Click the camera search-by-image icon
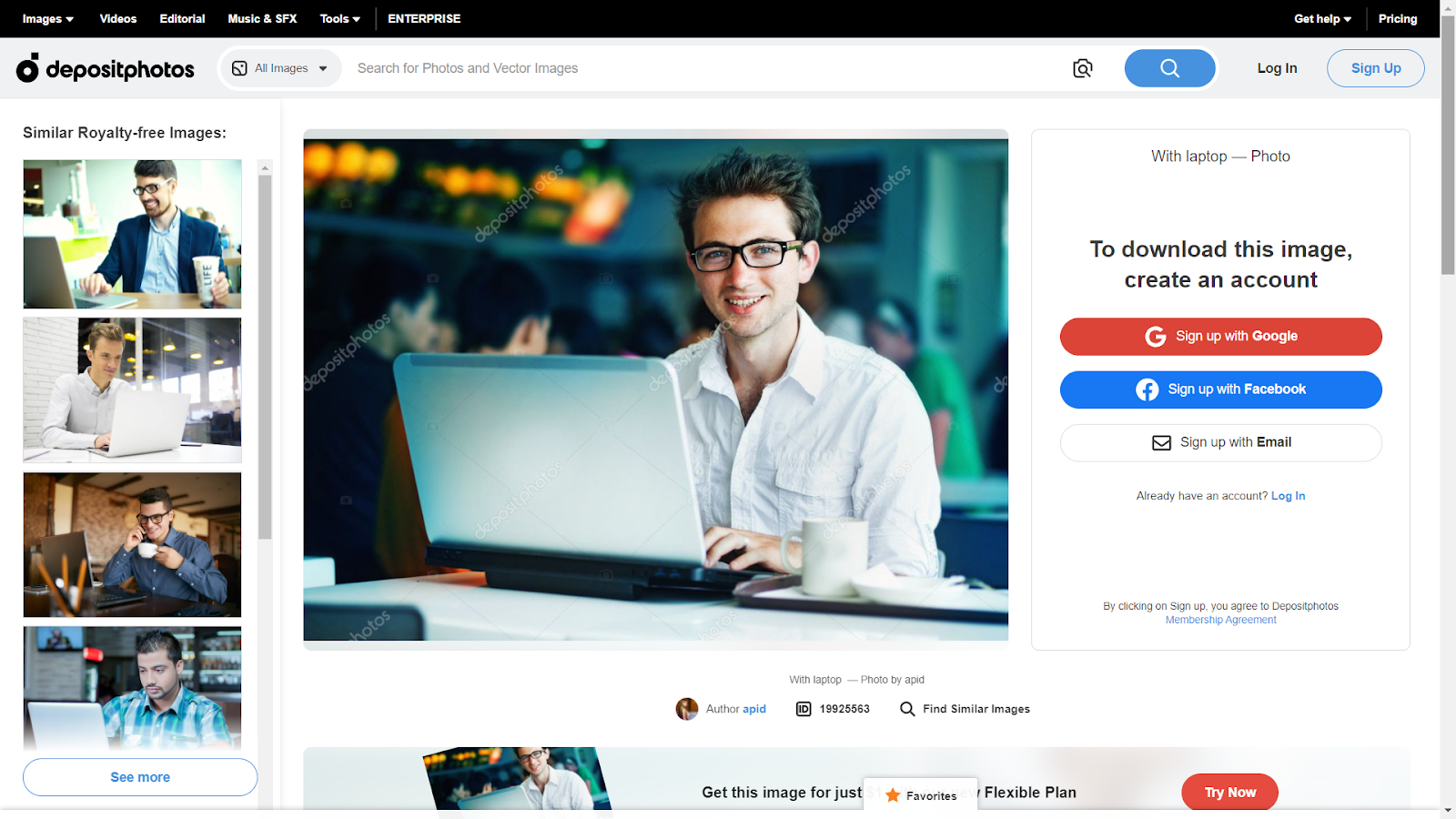This screenshot has height=819, width=1456. pos(1082,68)
